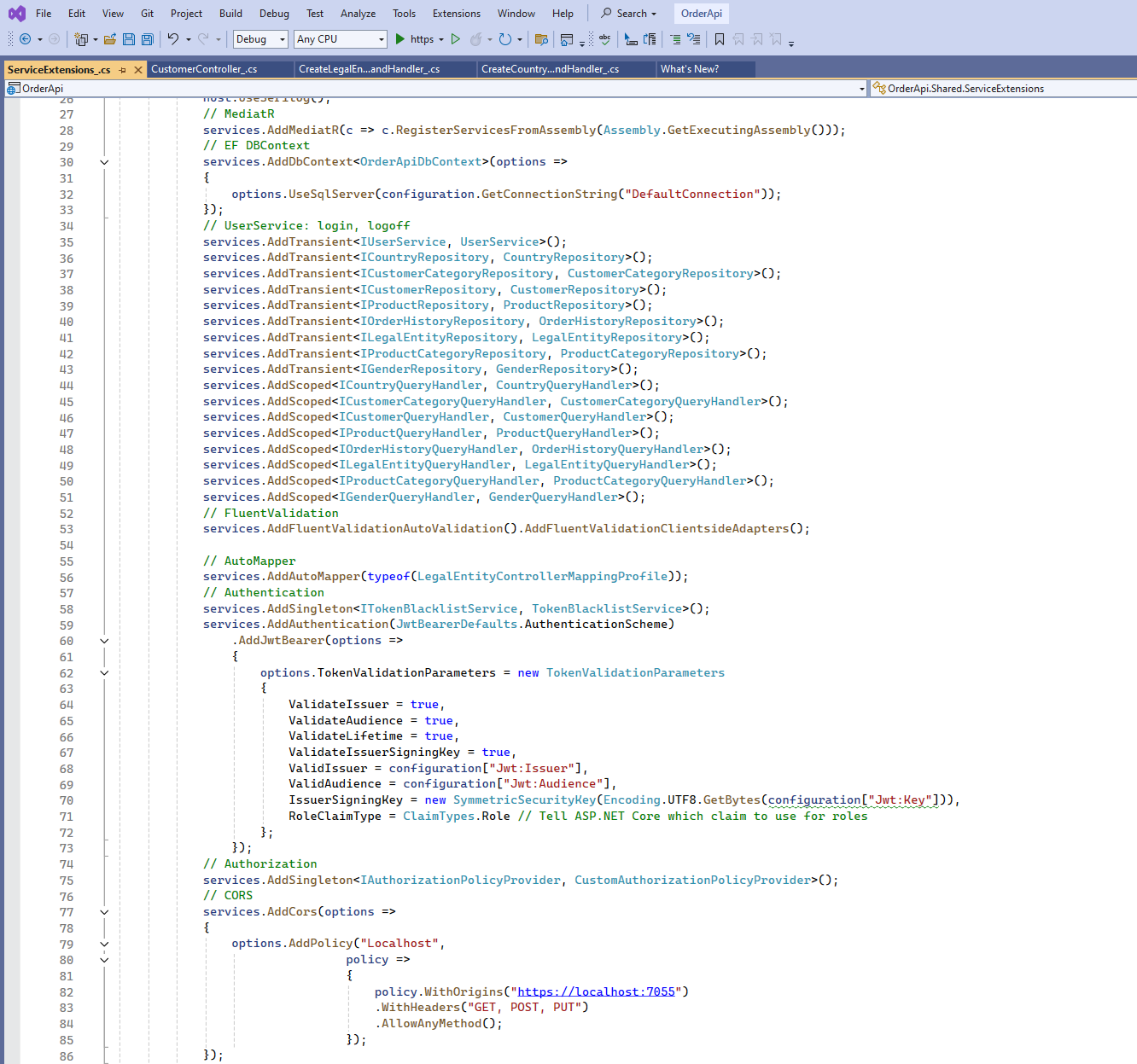Start debugging with the green play button

click(x=399, y=39)
